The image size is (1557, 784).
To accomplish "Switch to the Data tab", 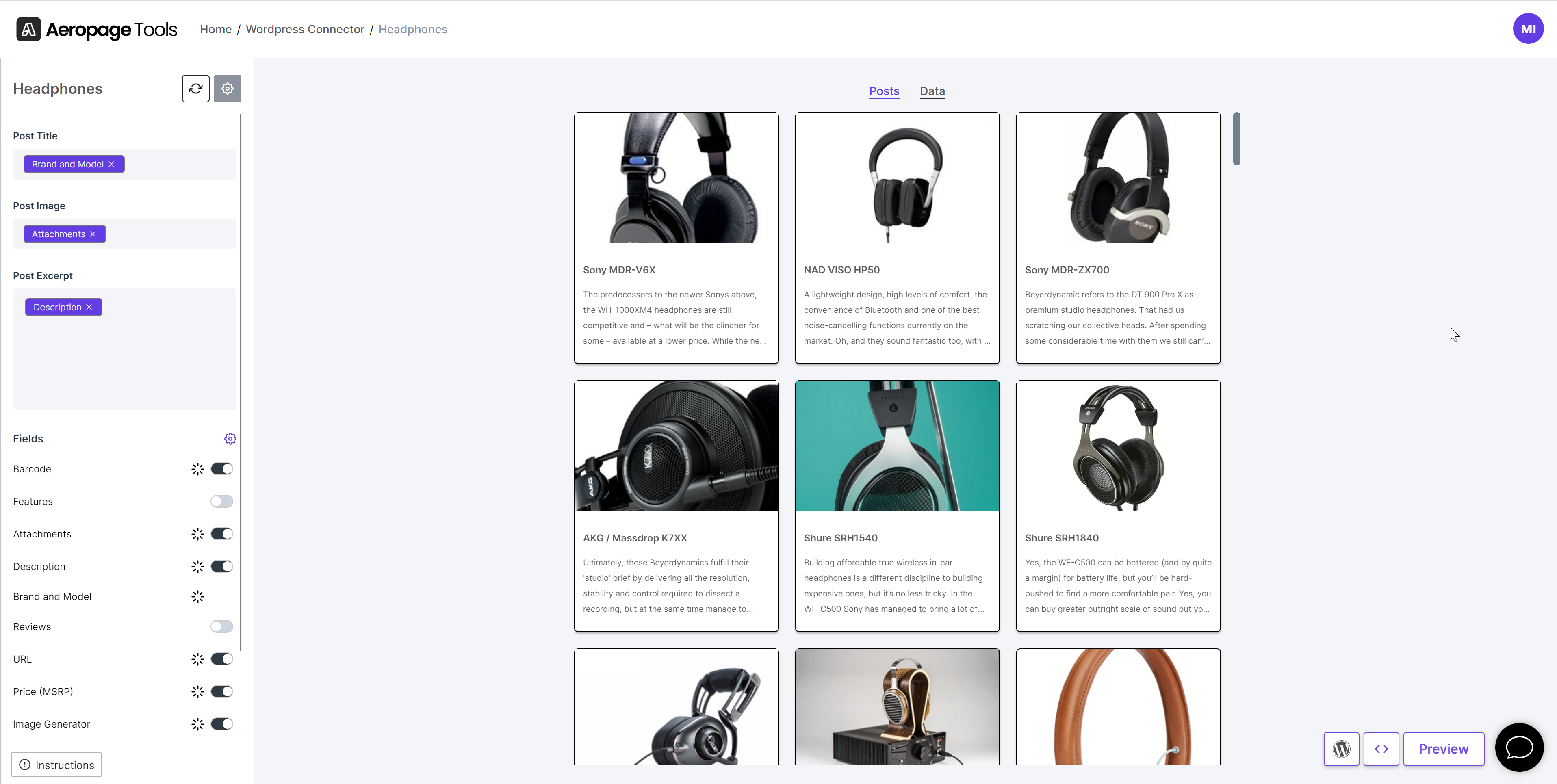I will (932, 91).
